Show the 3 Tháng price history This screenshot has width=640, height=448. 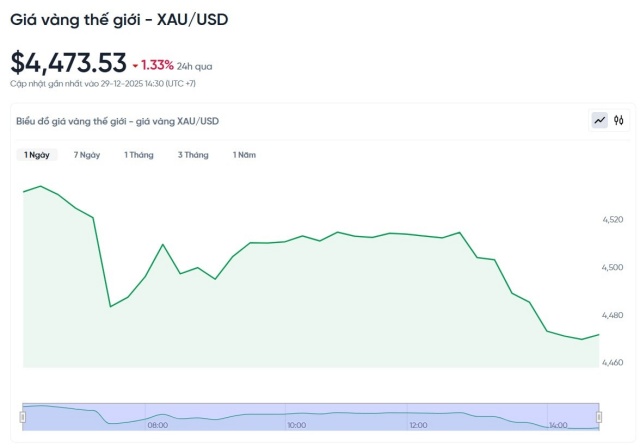pyautogui.click(x=193, y=155)
